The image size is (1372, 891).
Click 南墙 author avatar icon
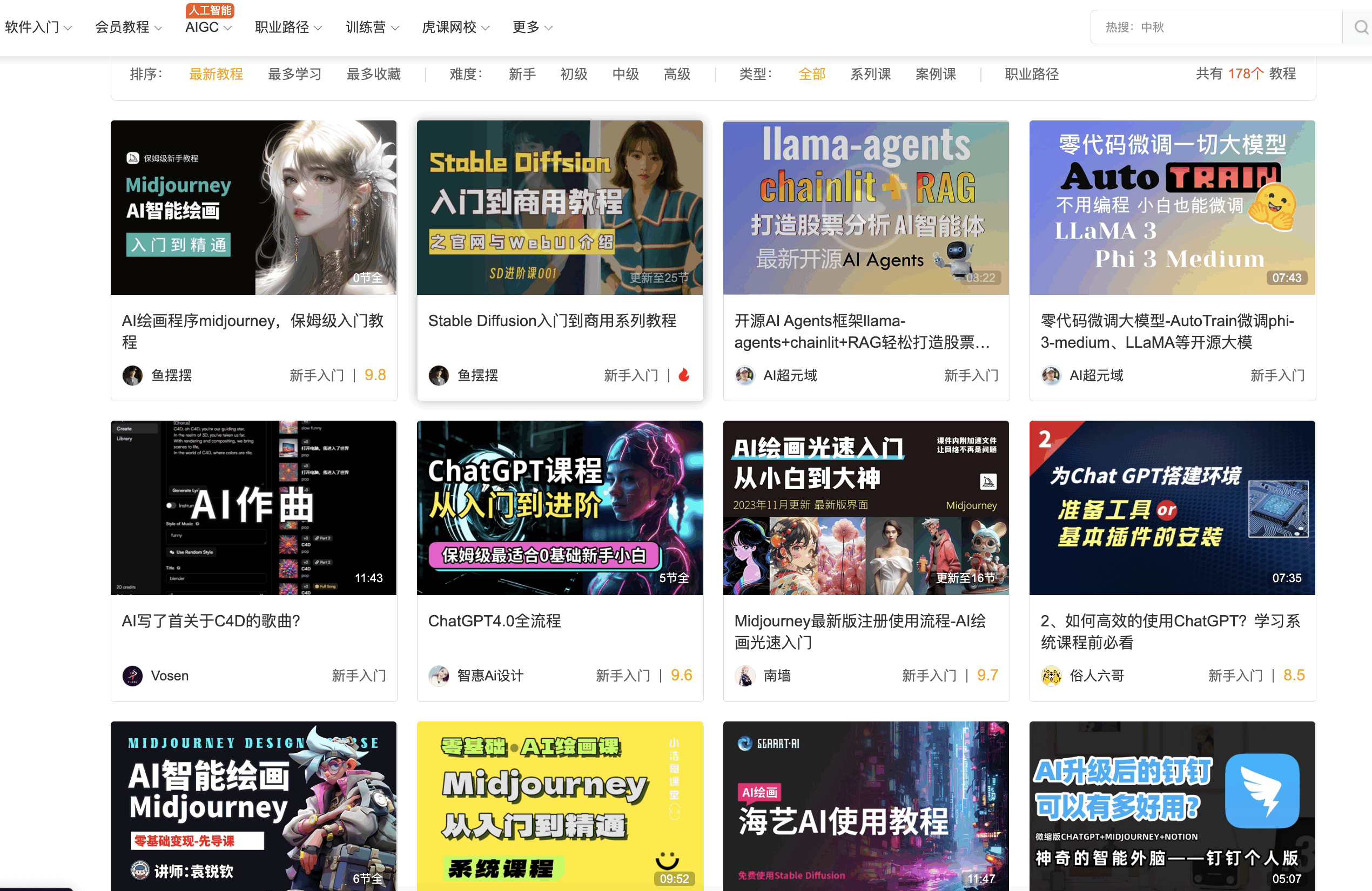(x=745, y=676)
